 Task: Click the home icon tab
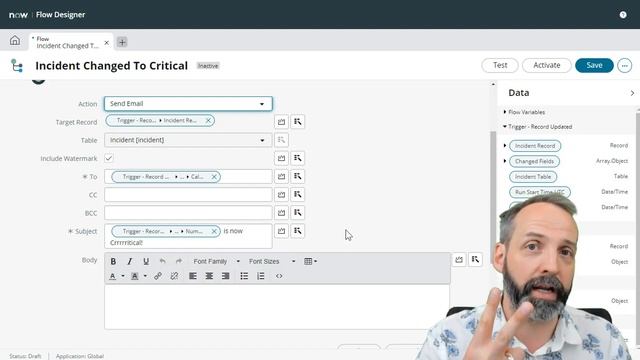pos(15,40)
